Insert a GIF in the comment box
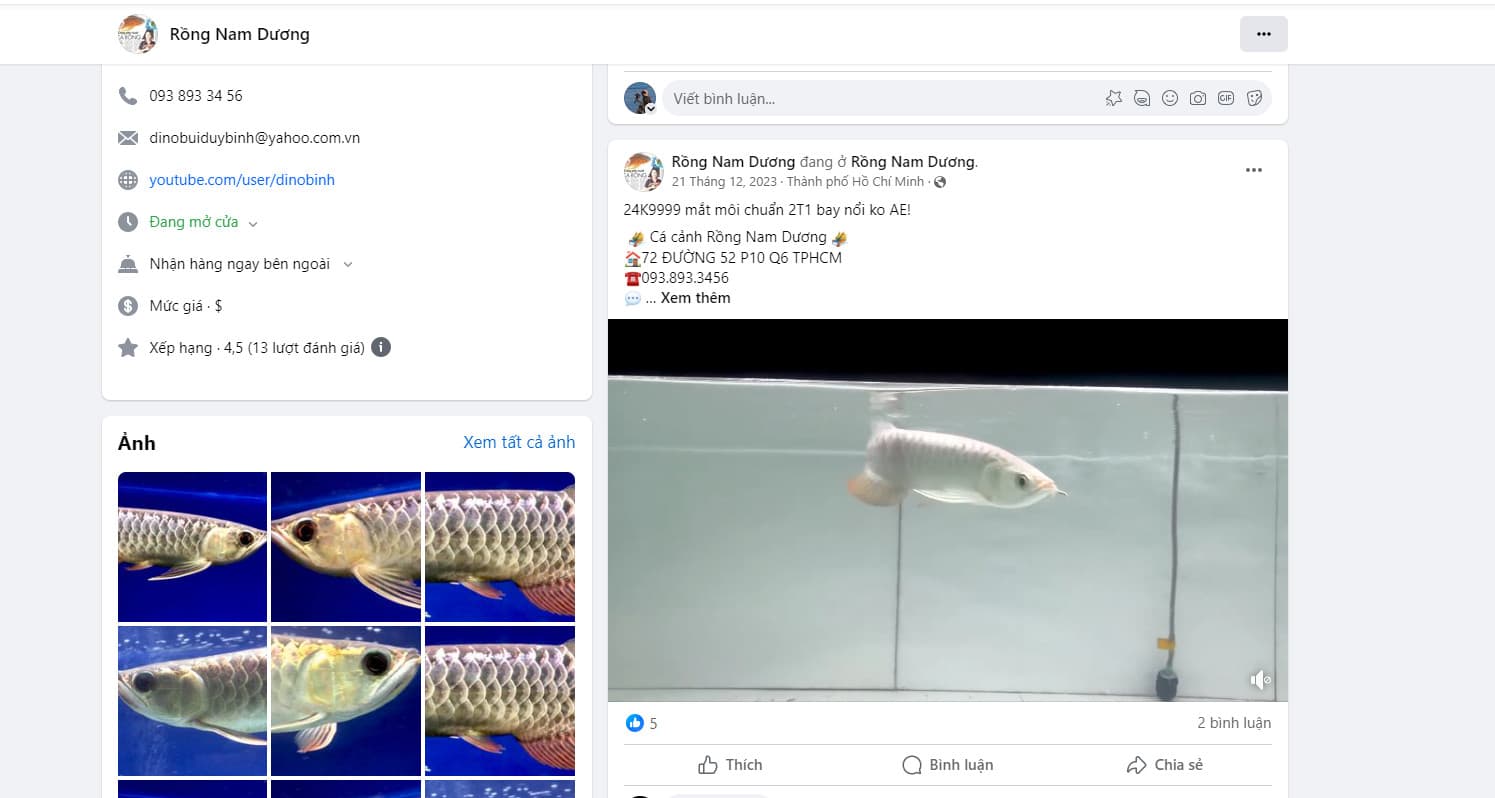The image size is (1495, 798). point(1226,98)
